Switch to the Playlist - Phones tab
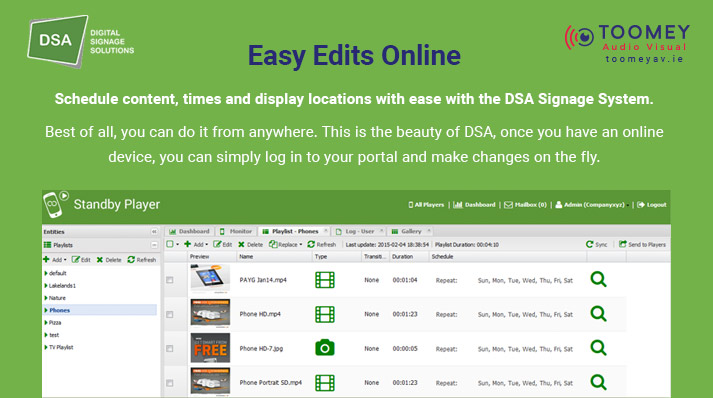713x398 pixels. (x=294, y=231)
